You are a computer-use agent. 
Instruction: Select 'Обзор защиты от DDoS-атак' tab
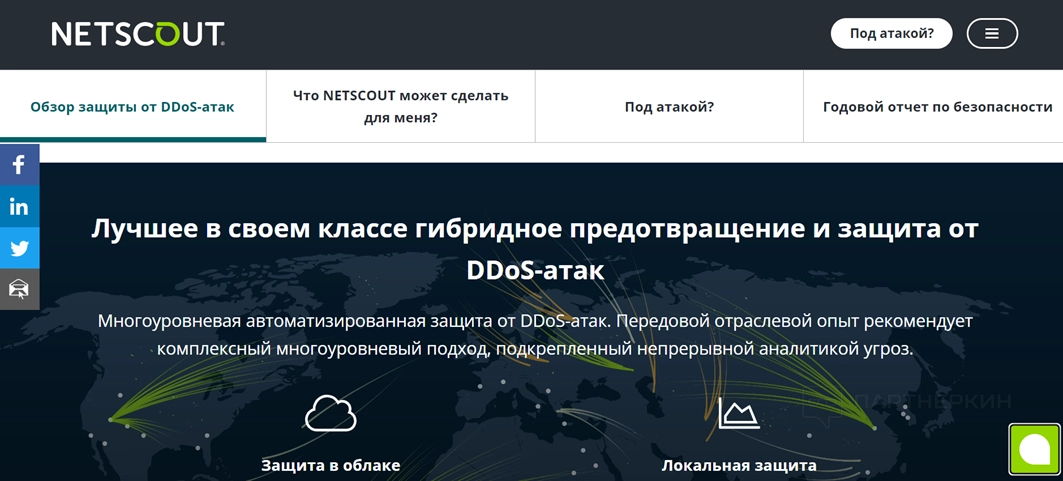[x=133, y=106]
